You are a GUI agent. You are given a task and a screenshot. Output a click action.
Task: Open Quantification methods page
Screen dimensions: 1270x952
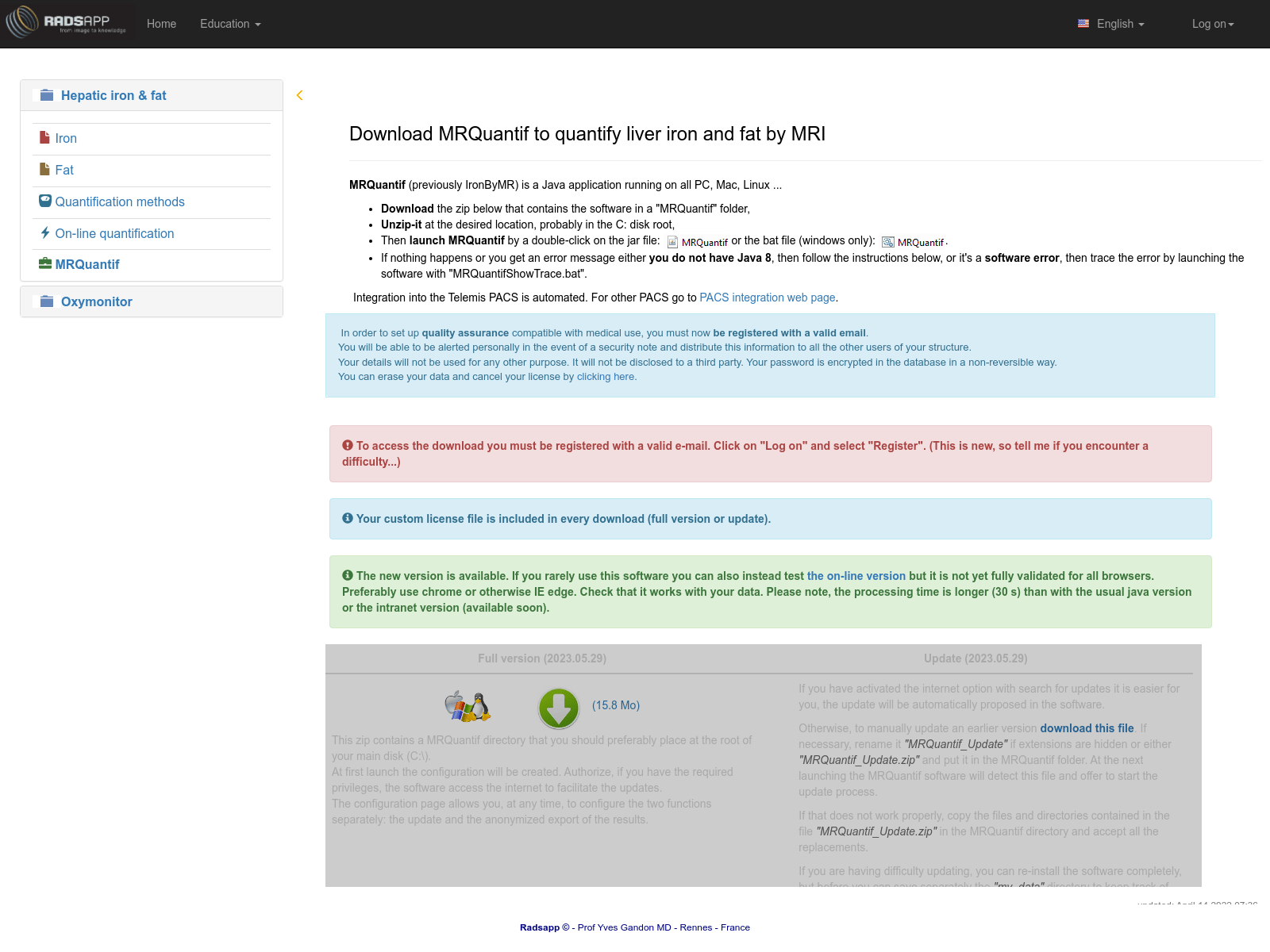pyautogui.click(x=120, y=202)
